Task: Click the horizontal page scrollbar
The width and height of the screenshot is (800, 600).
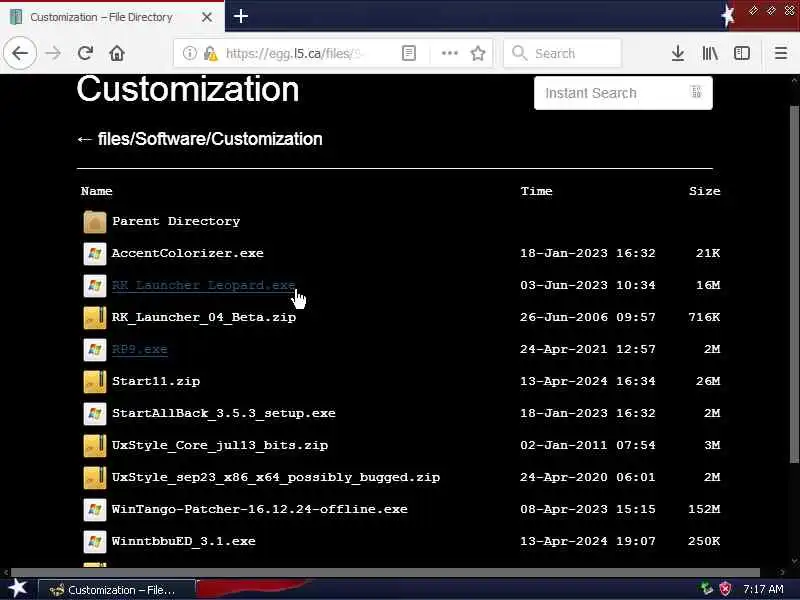Action: pyautogui.click(x=385, y=572)
